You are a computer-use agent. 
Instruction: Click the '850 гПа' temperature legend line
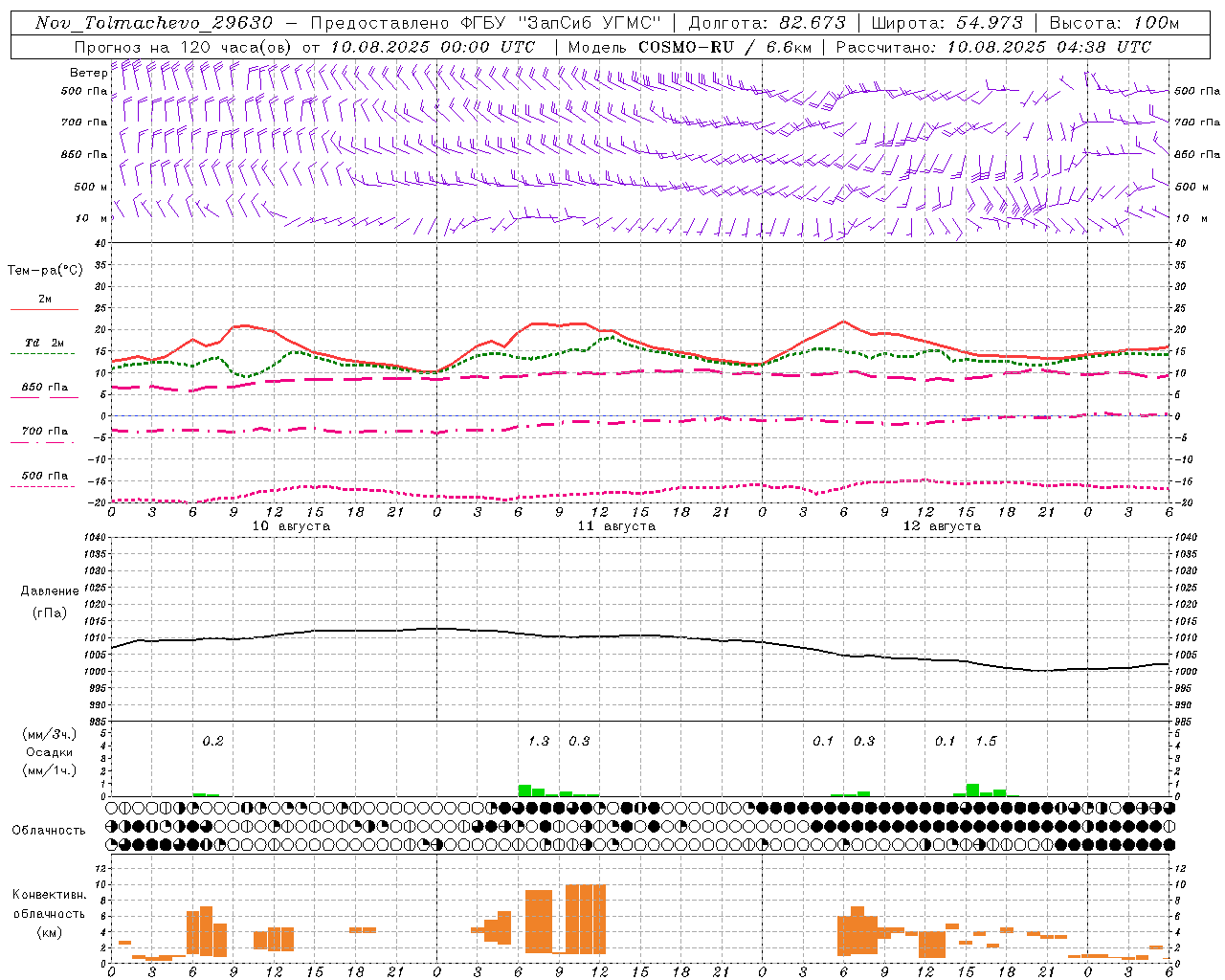point(43,397)
